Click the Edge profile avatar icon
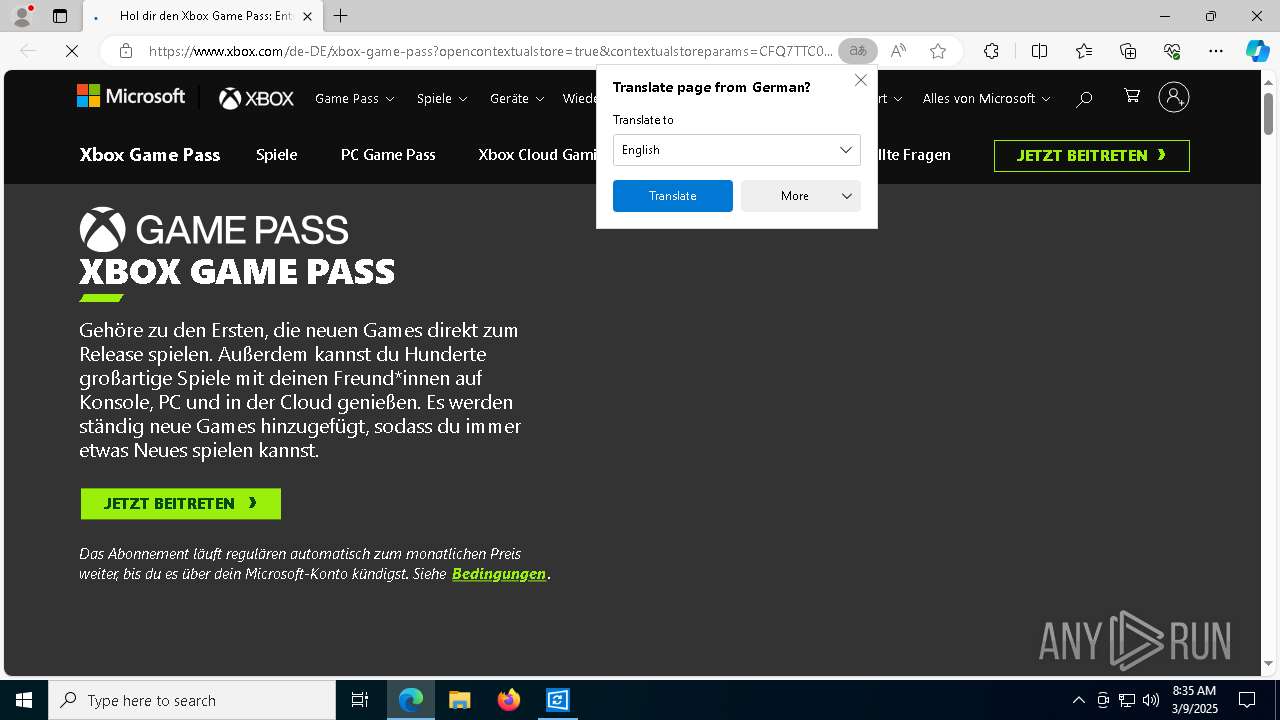 point(21,16)
